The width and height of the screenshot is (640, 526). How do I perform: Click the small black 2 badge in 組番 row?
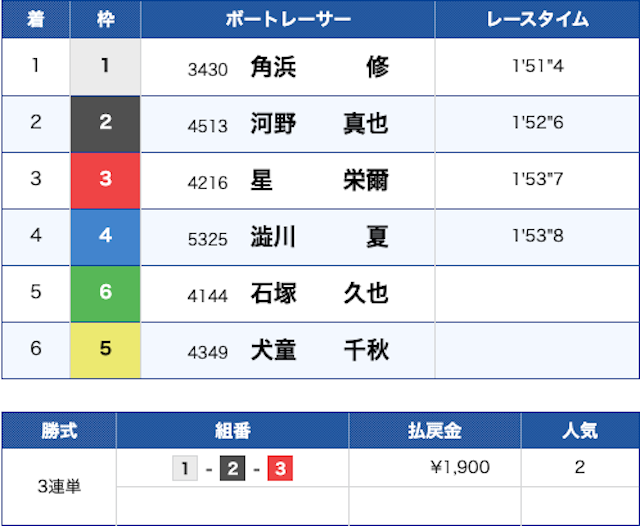(232, 467)
